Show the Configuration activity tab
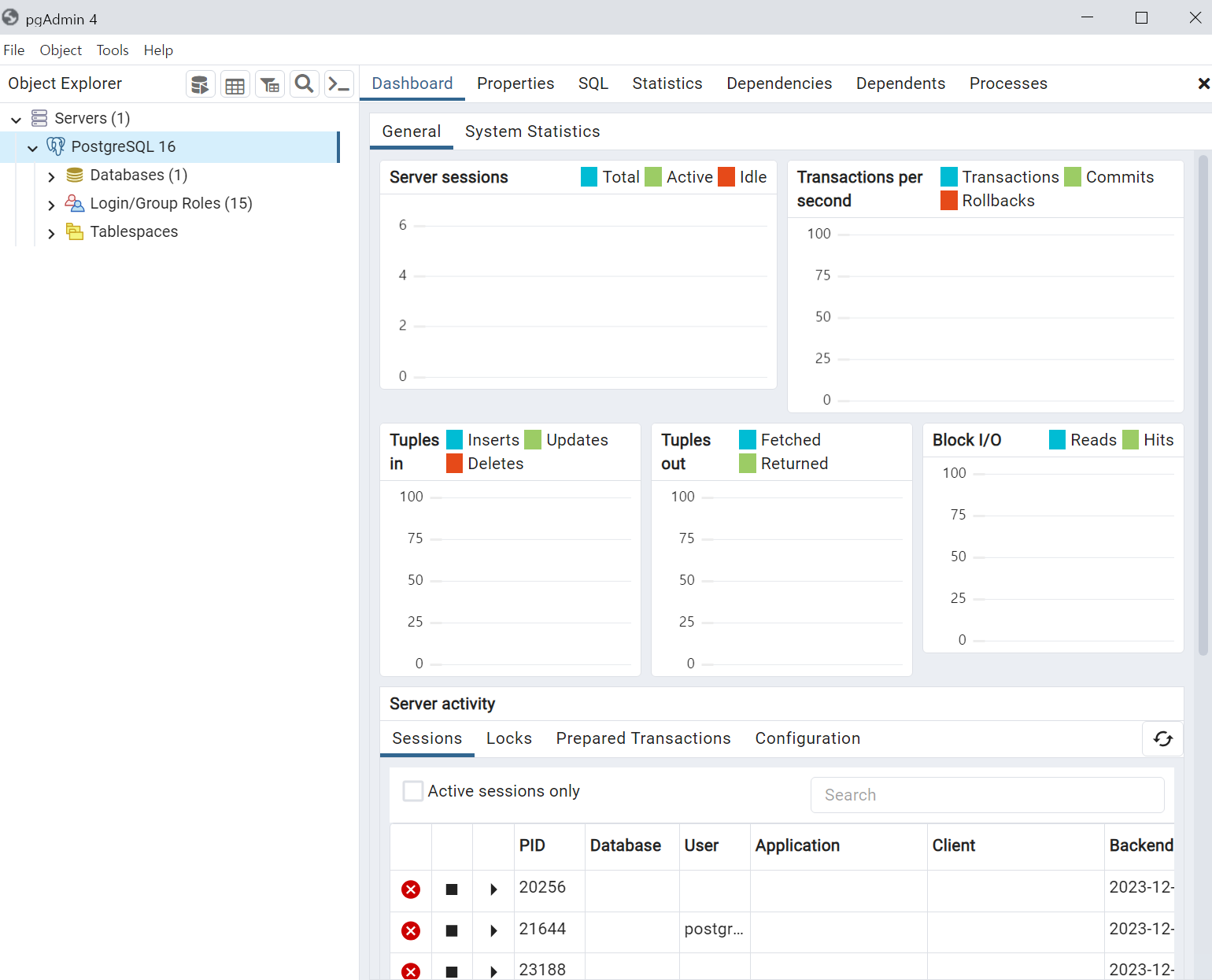1212x980 pixels. 807,738
